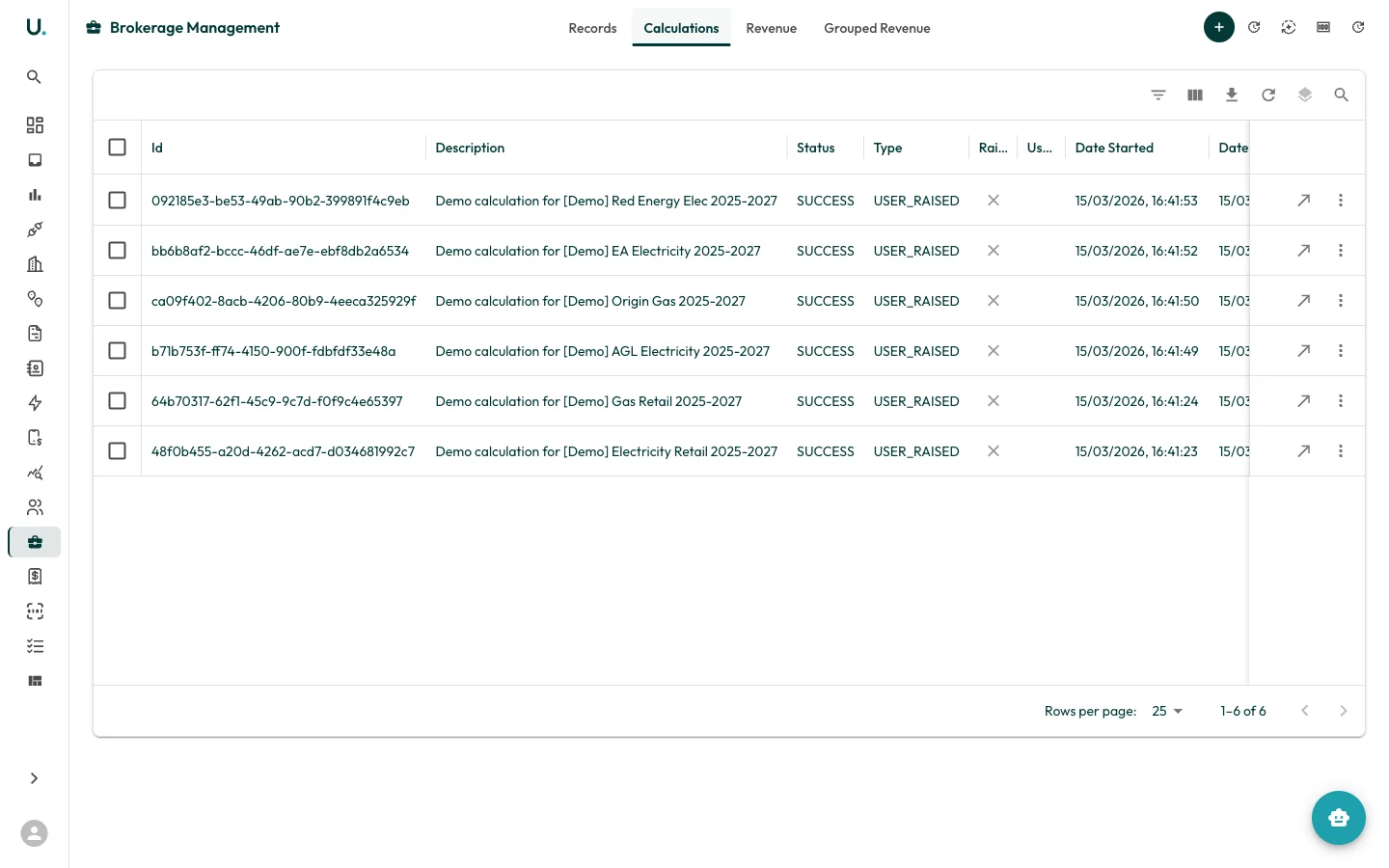Expand the left sidebar with chevron
The height and width of the screenshot is (868, 1389).
point(35,778)
